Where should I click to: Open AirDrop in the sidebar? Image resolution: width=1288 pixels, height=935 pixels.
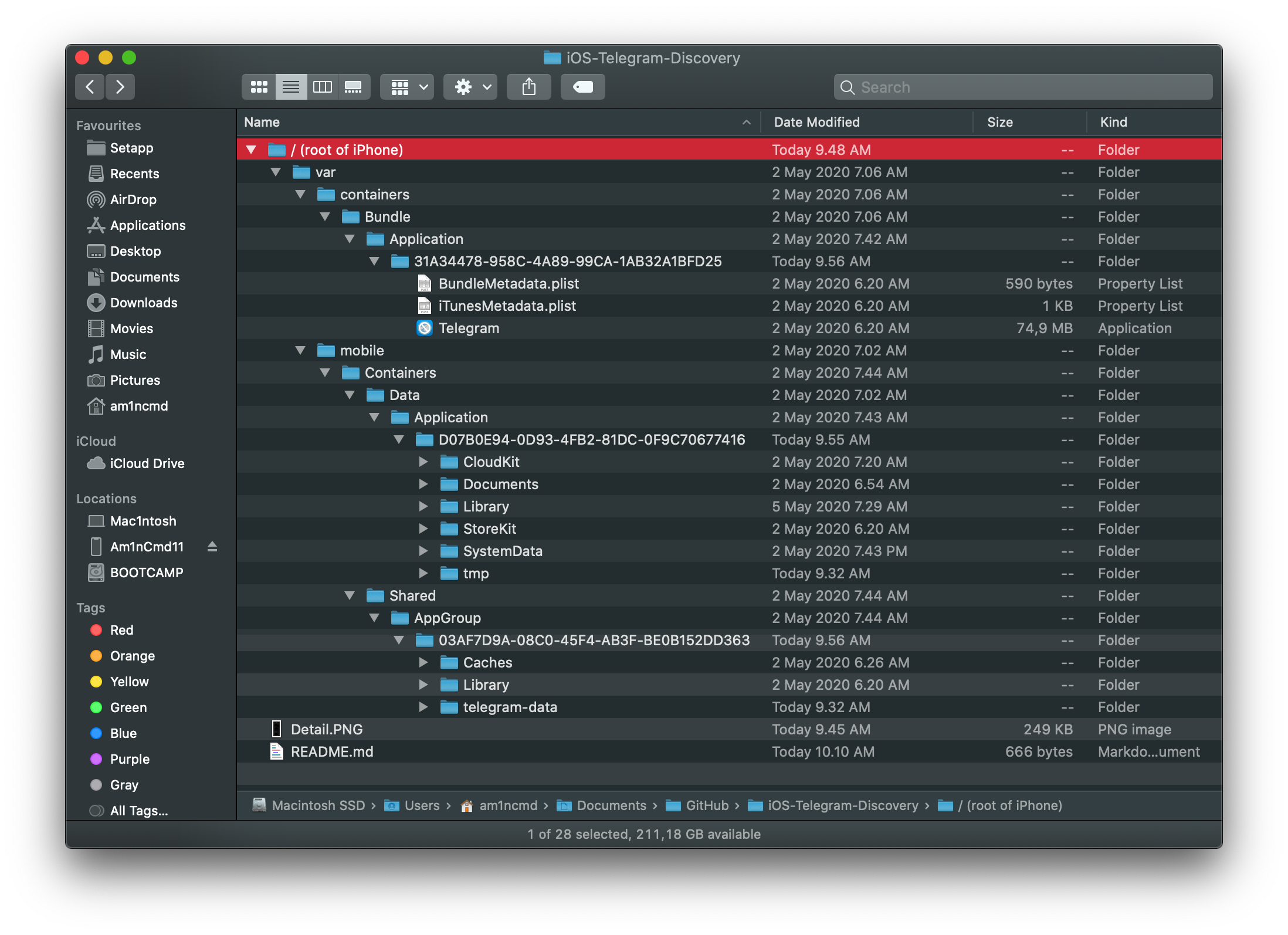coord(133,199)
